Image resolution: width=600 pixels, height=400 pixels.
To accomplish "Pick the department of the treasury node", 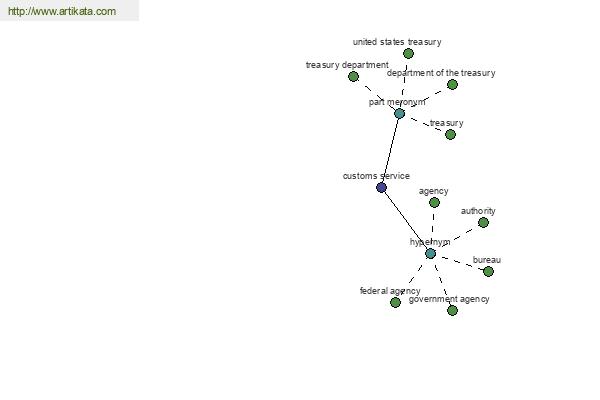I will point(452,85).
